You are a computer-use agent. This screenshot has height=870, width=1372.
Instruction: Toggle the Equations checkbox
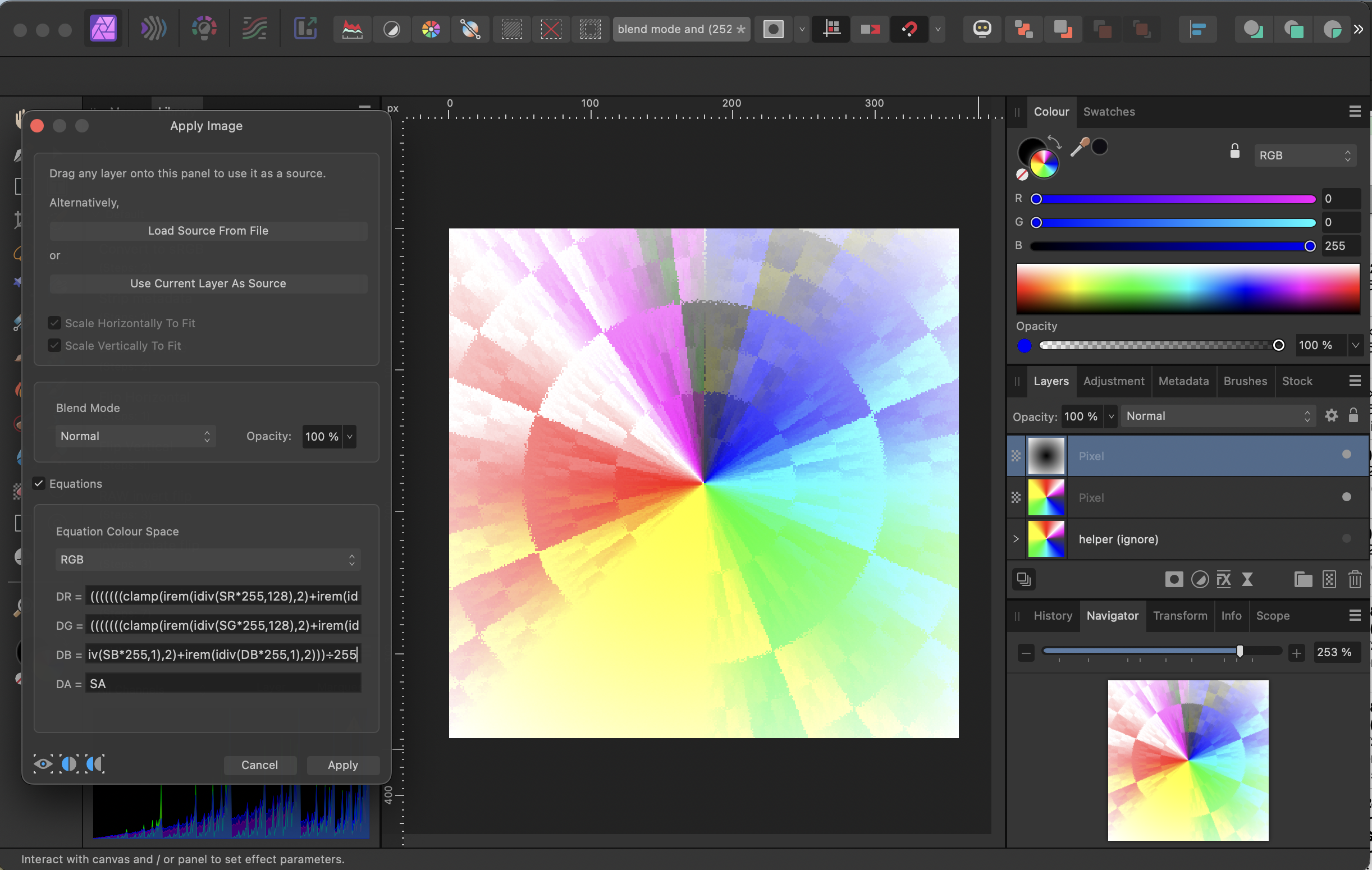(39, 483)
